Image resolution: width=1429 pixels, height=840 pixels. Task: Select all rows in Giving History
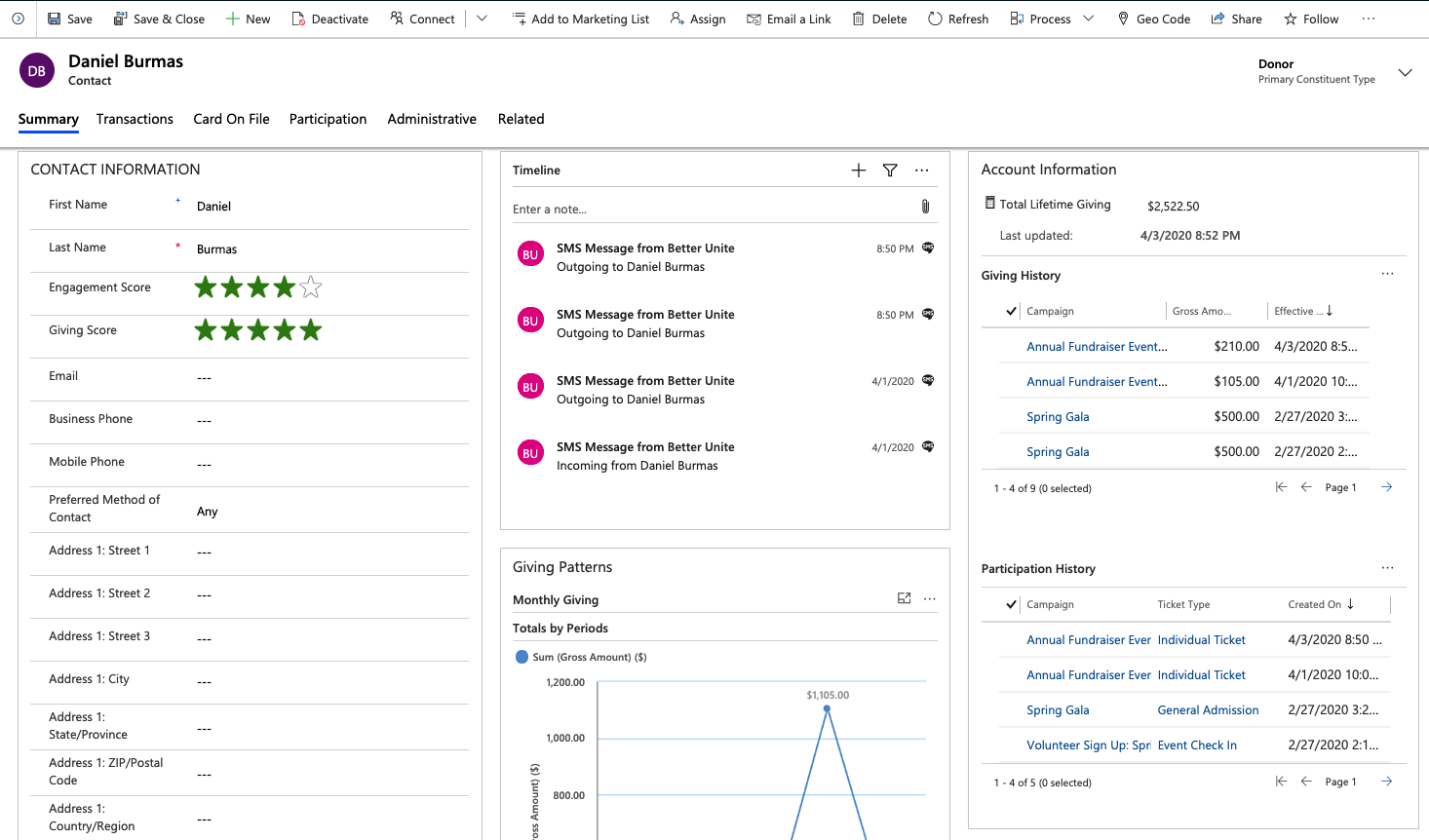[1011, 311]
